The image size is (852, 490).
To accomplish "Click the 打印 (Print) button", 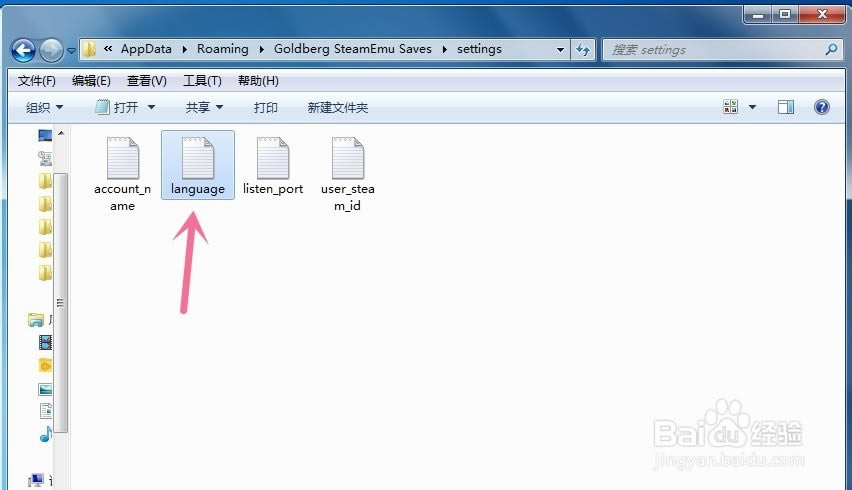I will (266, 107).
